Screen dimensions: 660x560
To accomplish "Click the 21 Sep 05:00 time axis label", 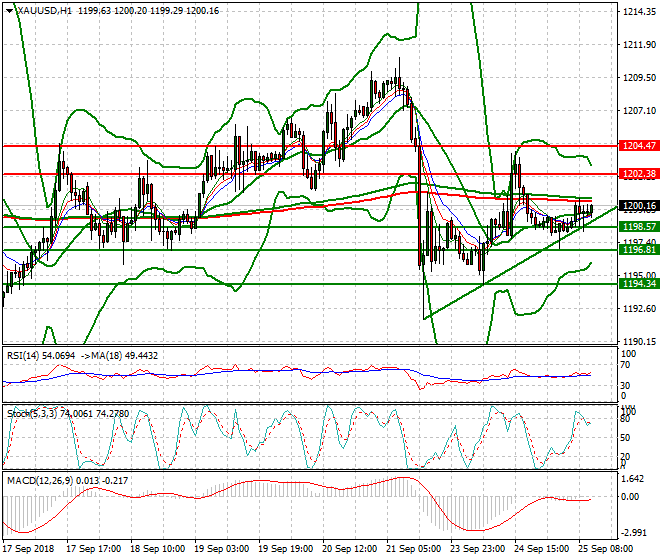I will pos(414,549).
